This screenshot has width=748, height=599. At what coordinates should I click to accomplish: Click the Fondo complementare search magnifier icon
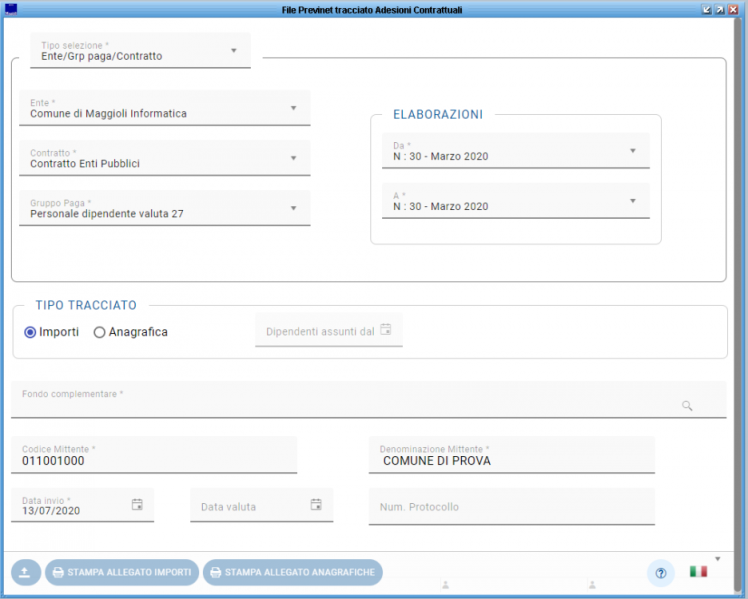687,405
